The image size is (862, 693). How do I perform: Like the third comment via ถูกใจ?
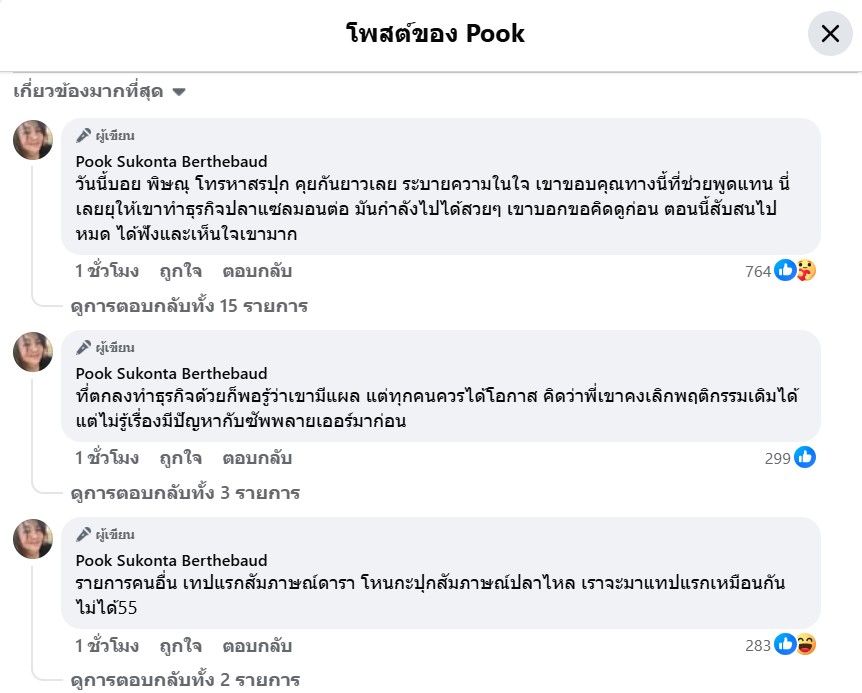180,646
